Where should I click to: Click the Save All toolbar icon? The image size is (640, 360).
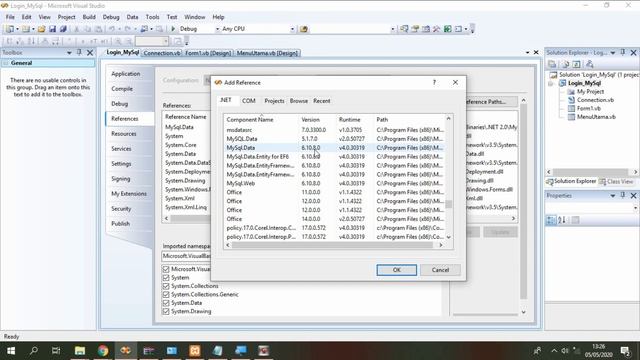point(63,29)
